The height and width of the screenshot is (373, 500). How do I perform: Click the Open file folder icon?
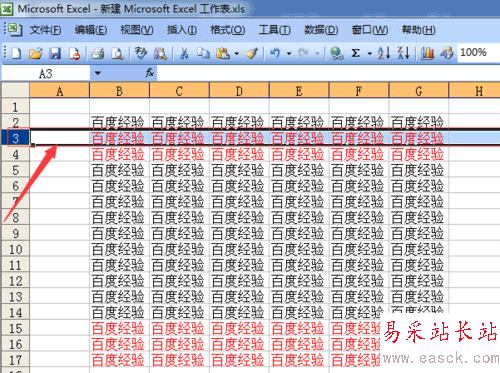(36, 53)
